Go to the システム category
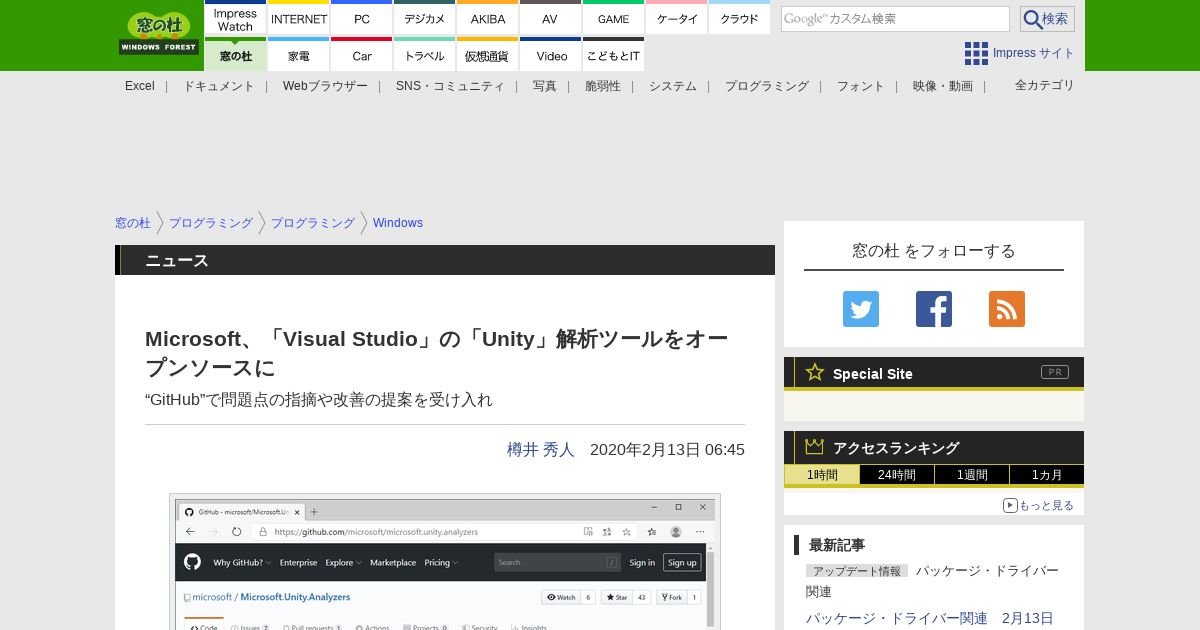This screenshot has width=1200, height=630. point(673,86)
